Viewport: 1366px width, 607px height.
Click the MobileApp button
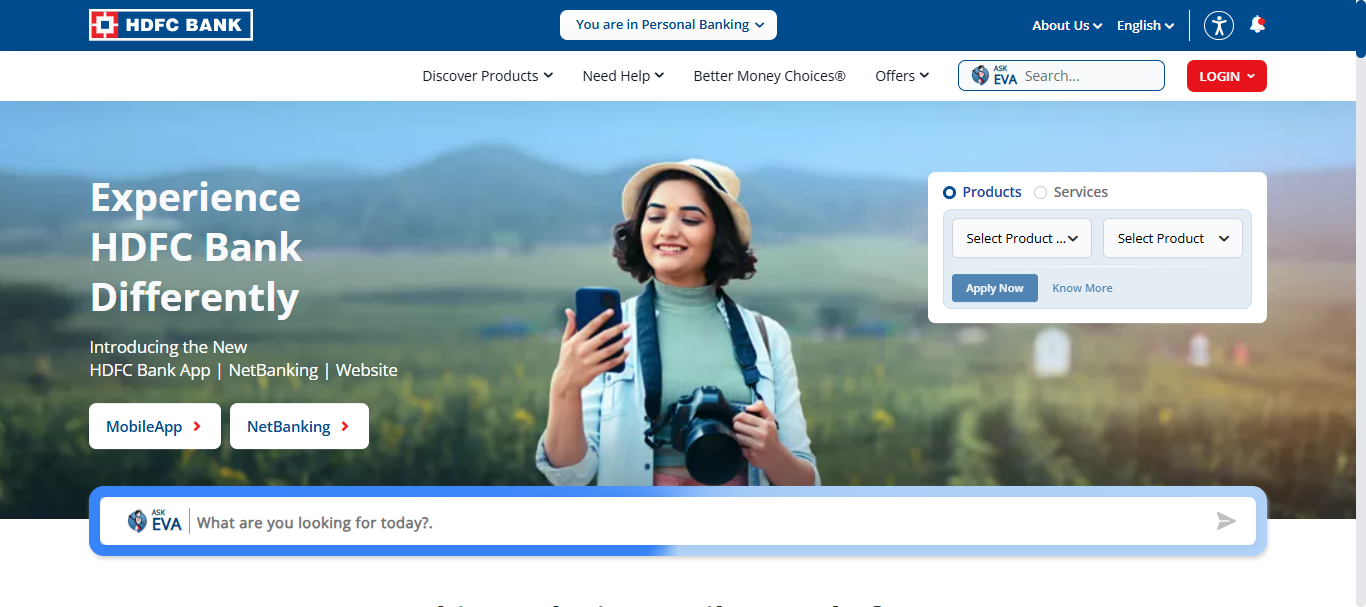(154, 426)
